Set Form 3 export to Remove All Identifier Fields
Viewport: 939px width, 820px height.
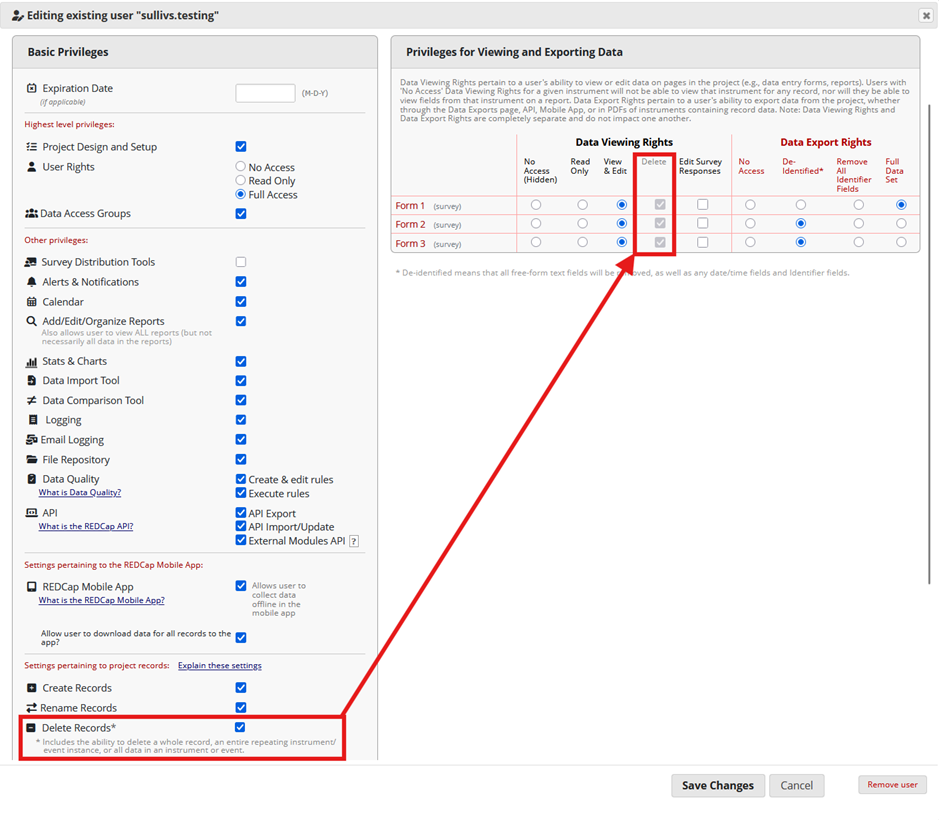click(x=859, y=242)
